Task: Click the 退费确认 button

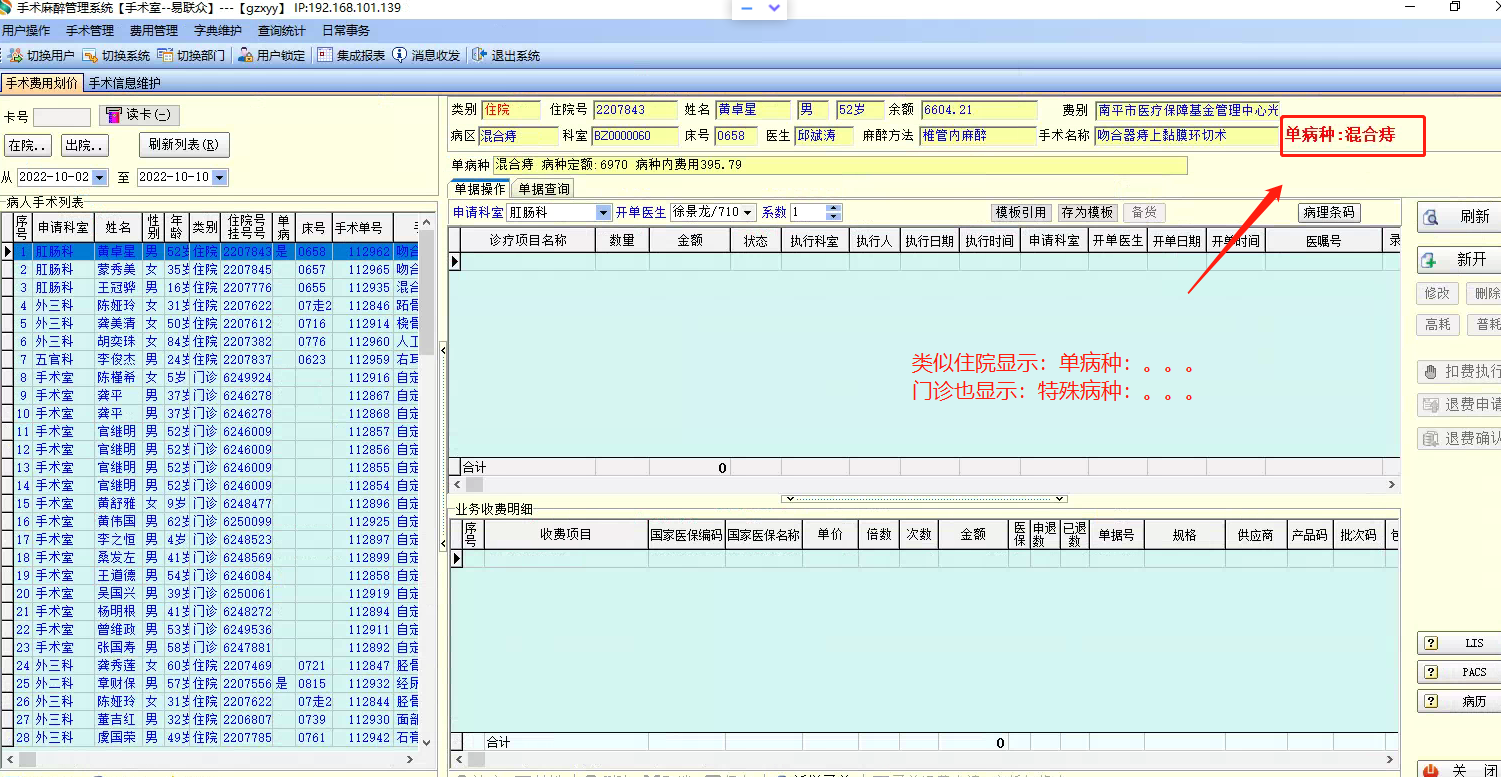Action: tap(1459, 438)
